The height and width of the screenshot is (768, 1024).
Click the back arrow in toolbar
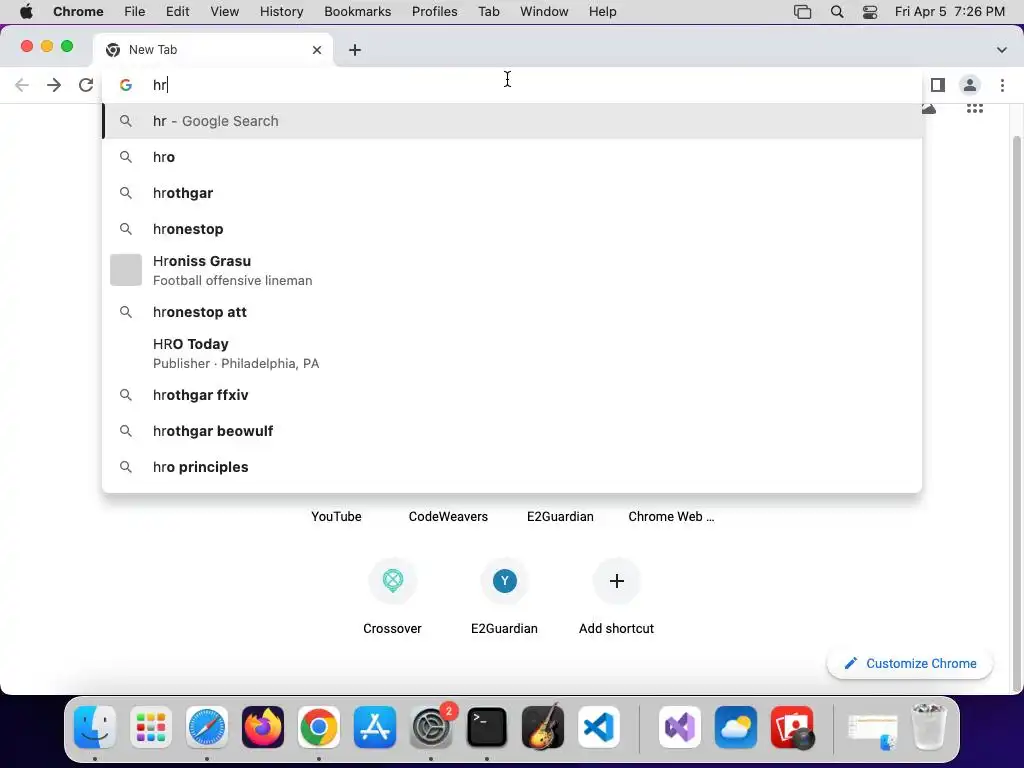pos(22,85)
